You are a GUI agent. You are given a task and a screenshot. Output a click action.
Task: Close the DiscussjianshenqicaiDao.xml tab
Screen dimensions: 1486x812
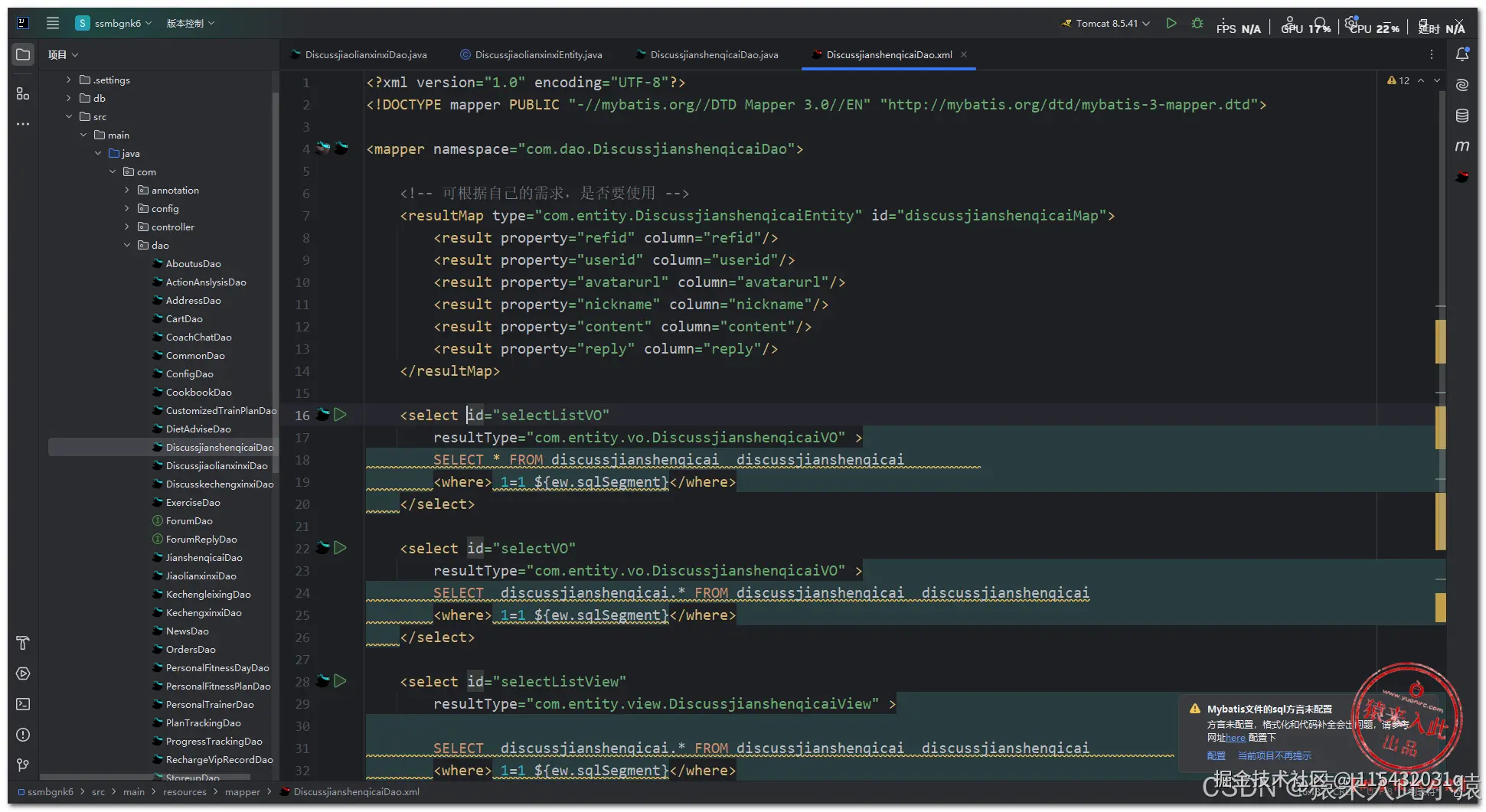964,54
